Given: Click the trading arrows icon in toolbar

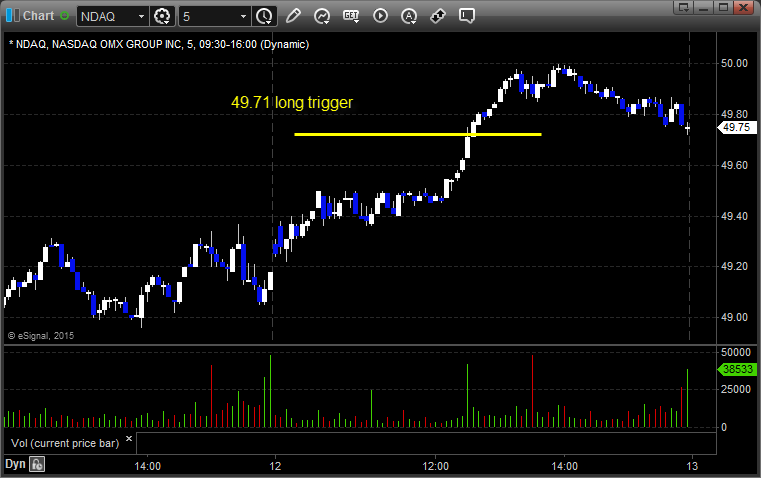Looking at the screenshot, I should click(438, 16).
